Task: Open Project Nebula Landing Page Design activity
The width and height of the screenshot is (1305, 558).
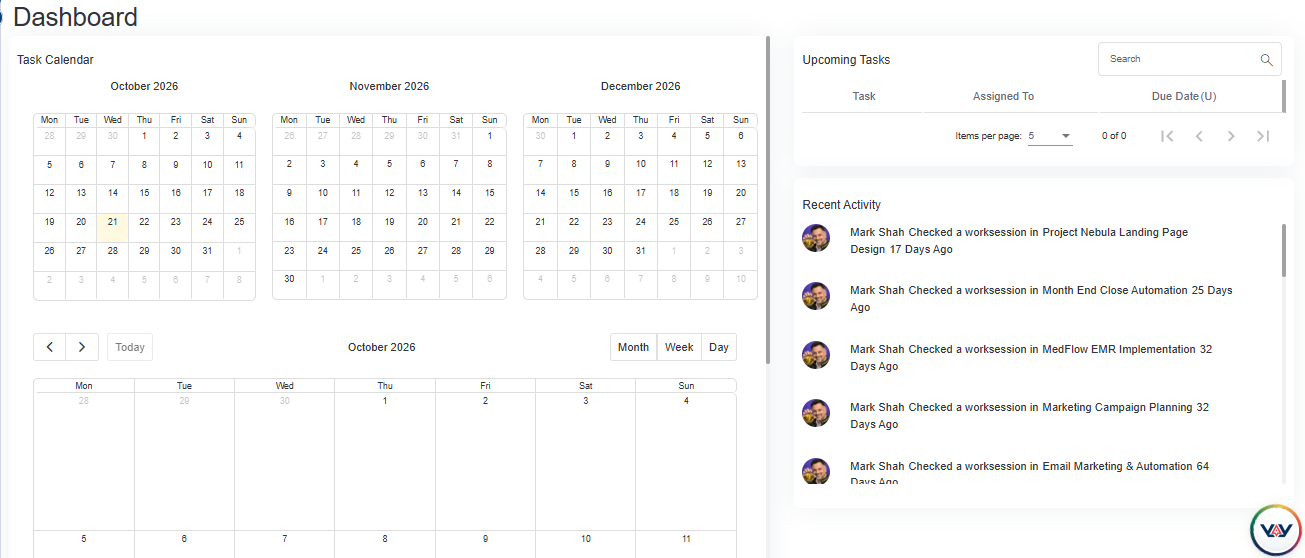Action: 1019,240
